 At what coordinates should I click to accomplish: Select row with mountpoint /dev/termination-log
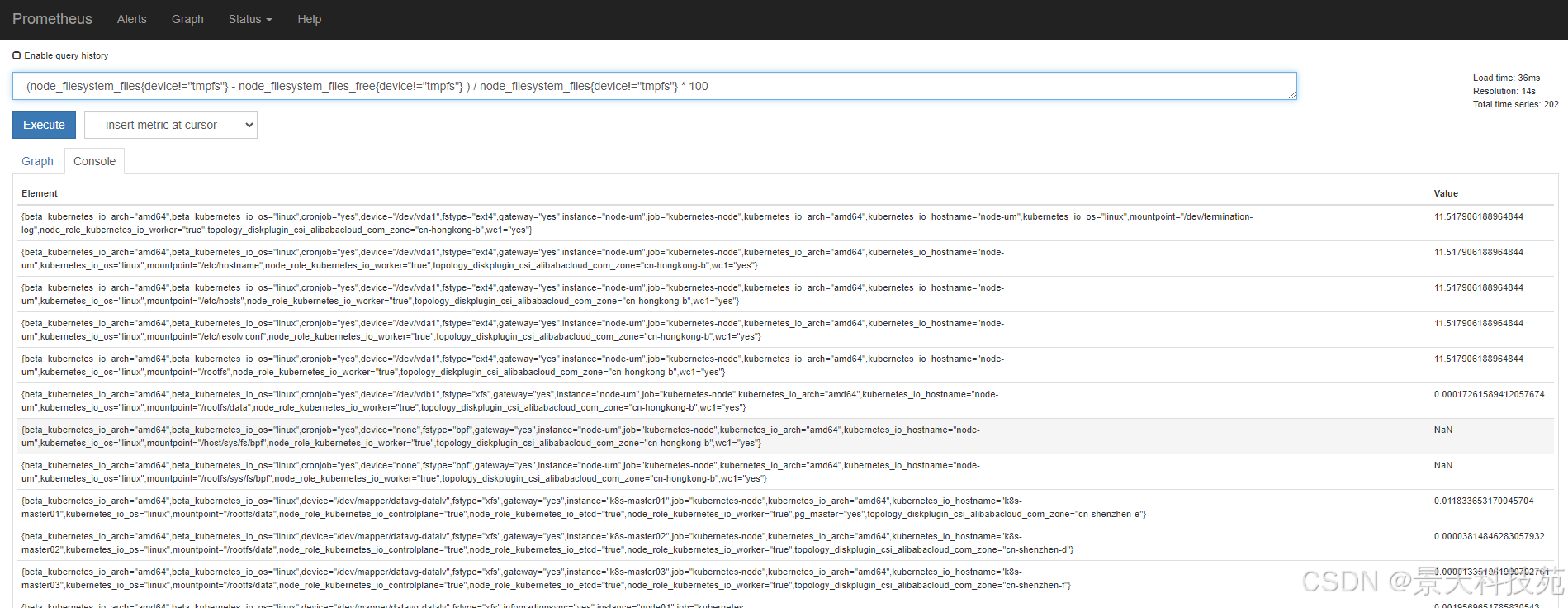[785, 223]
